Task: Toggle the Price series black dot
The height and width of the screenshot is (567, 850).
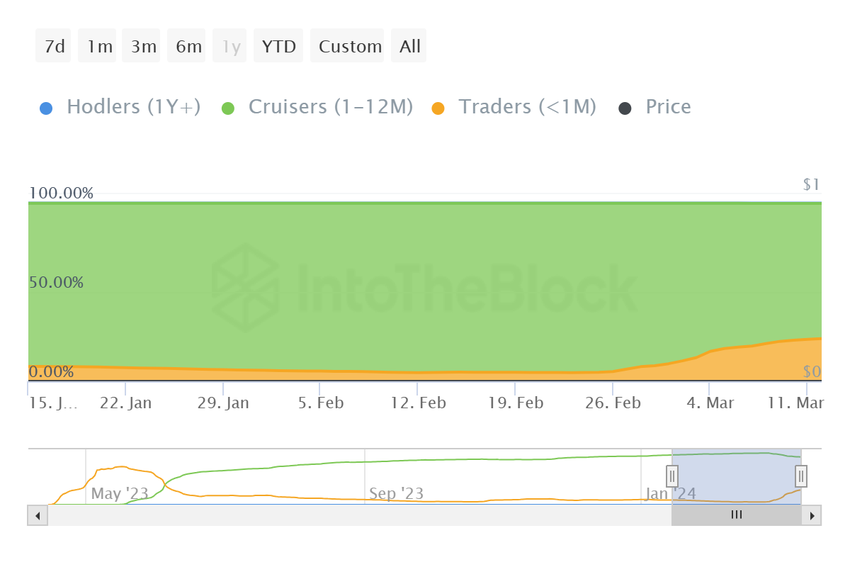Action: [x=624, y=107]
